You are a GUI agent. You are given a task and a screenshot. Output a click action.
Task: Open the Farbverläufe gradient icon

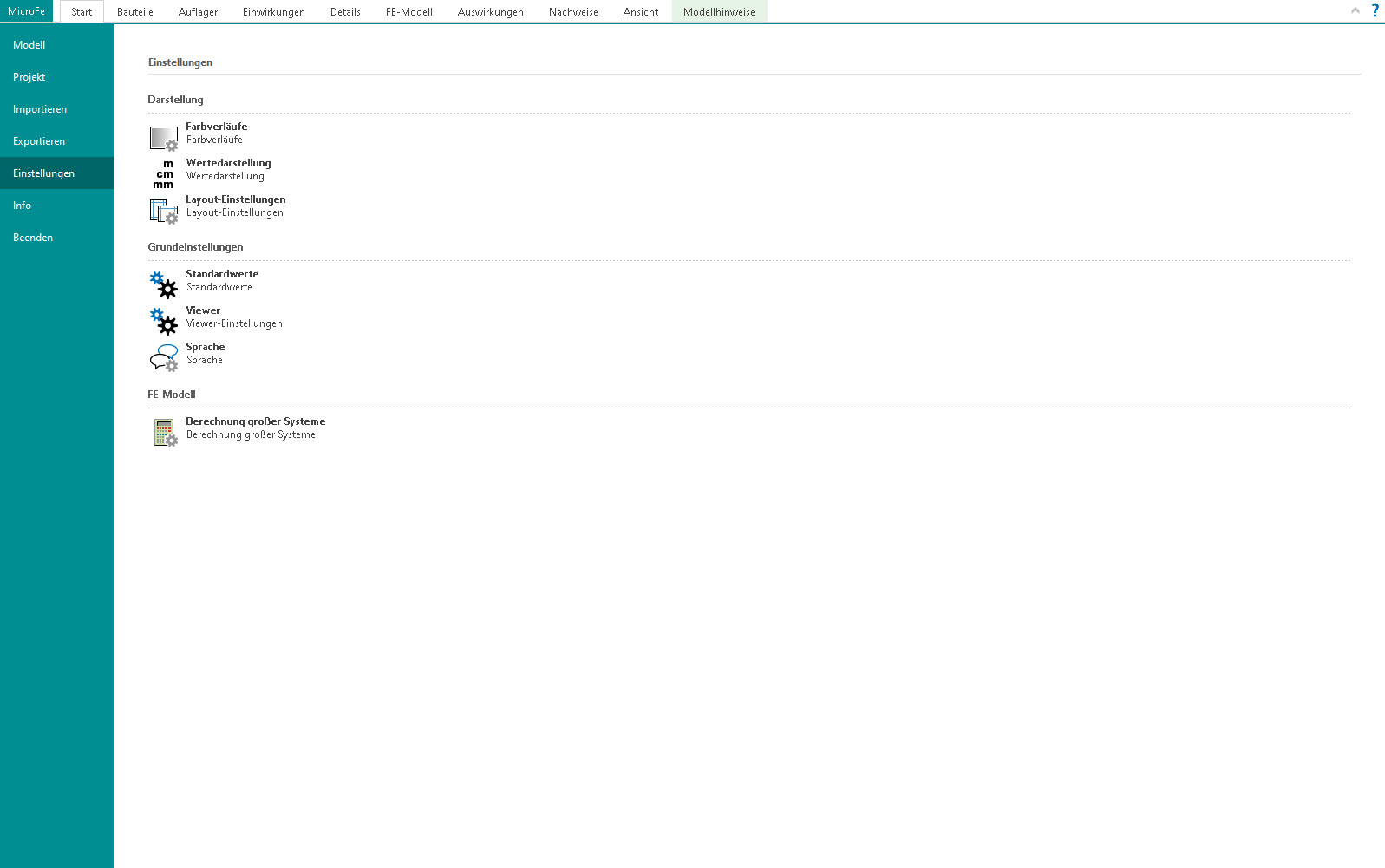(164, 138)
